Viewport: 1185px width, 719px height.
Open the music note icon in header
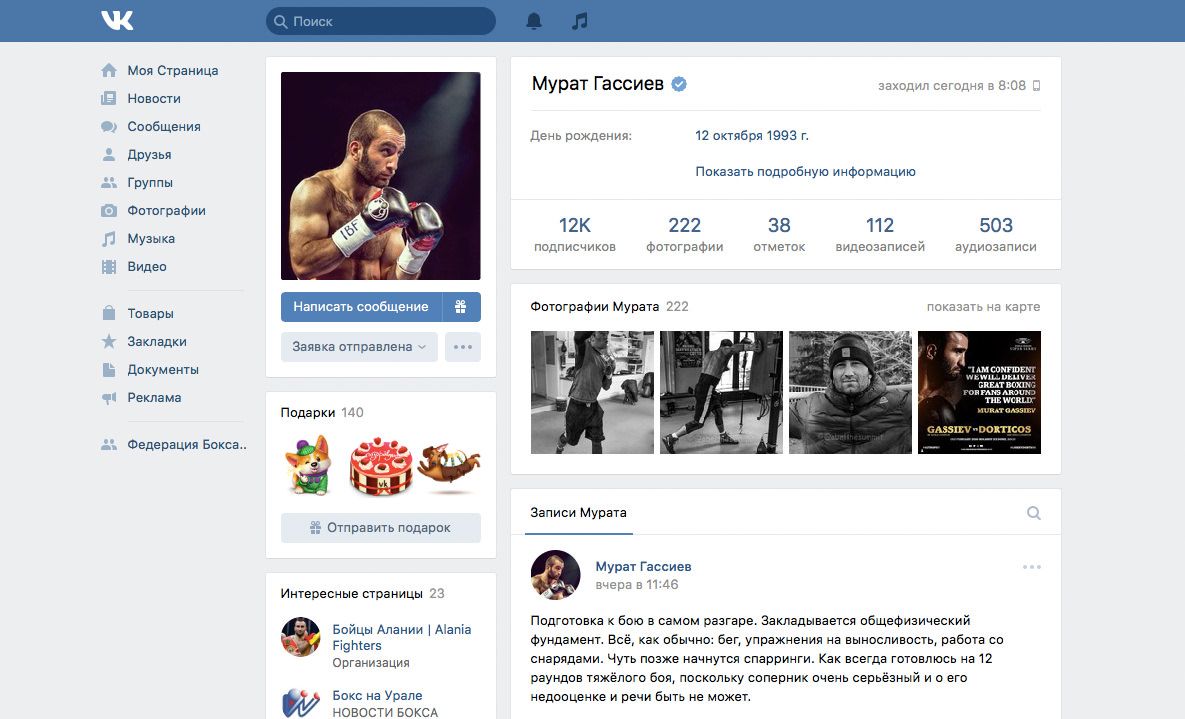point(580,21)
